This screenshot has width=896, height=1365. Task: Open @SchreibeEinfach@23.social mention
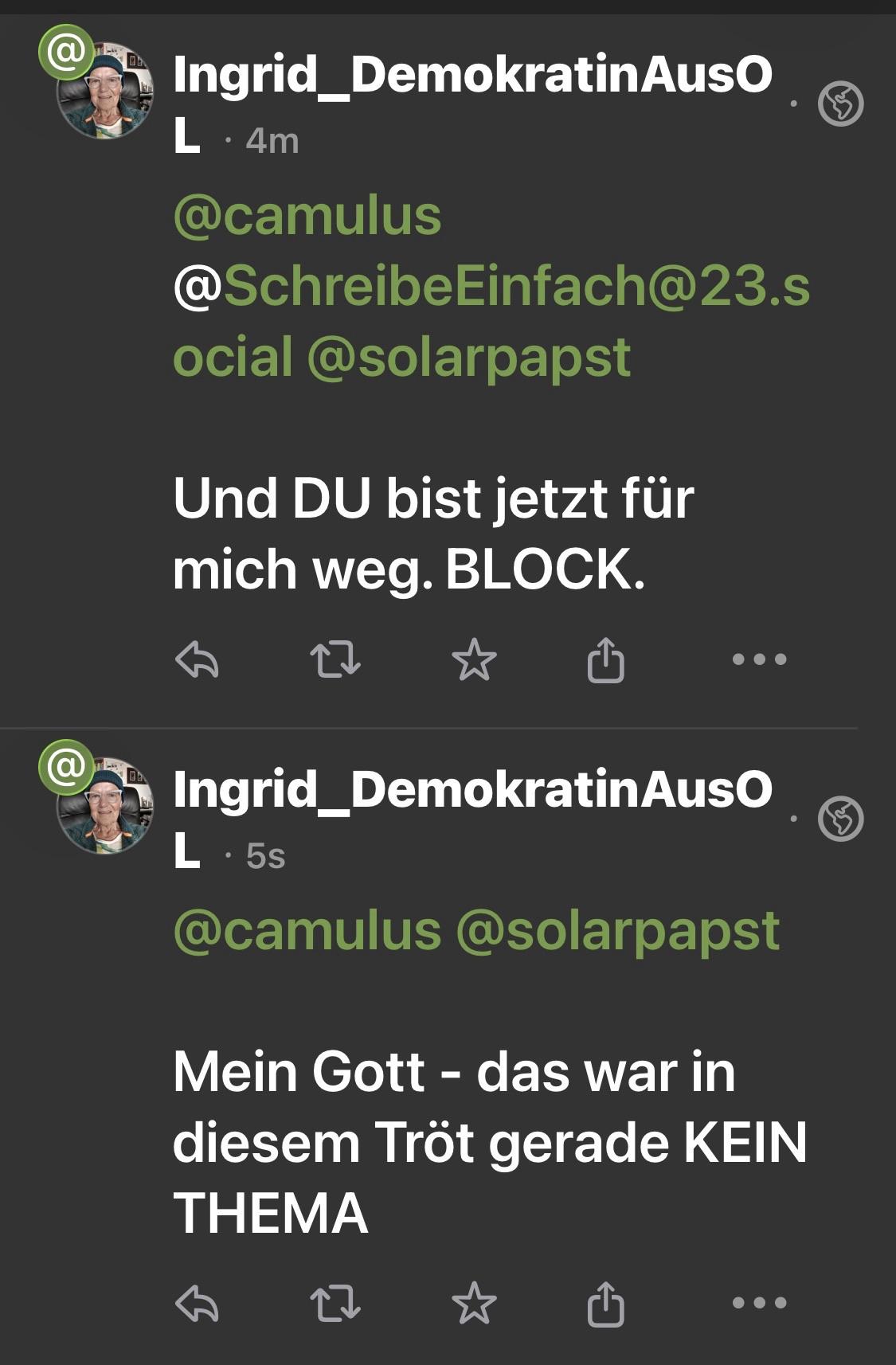(491, 287)
